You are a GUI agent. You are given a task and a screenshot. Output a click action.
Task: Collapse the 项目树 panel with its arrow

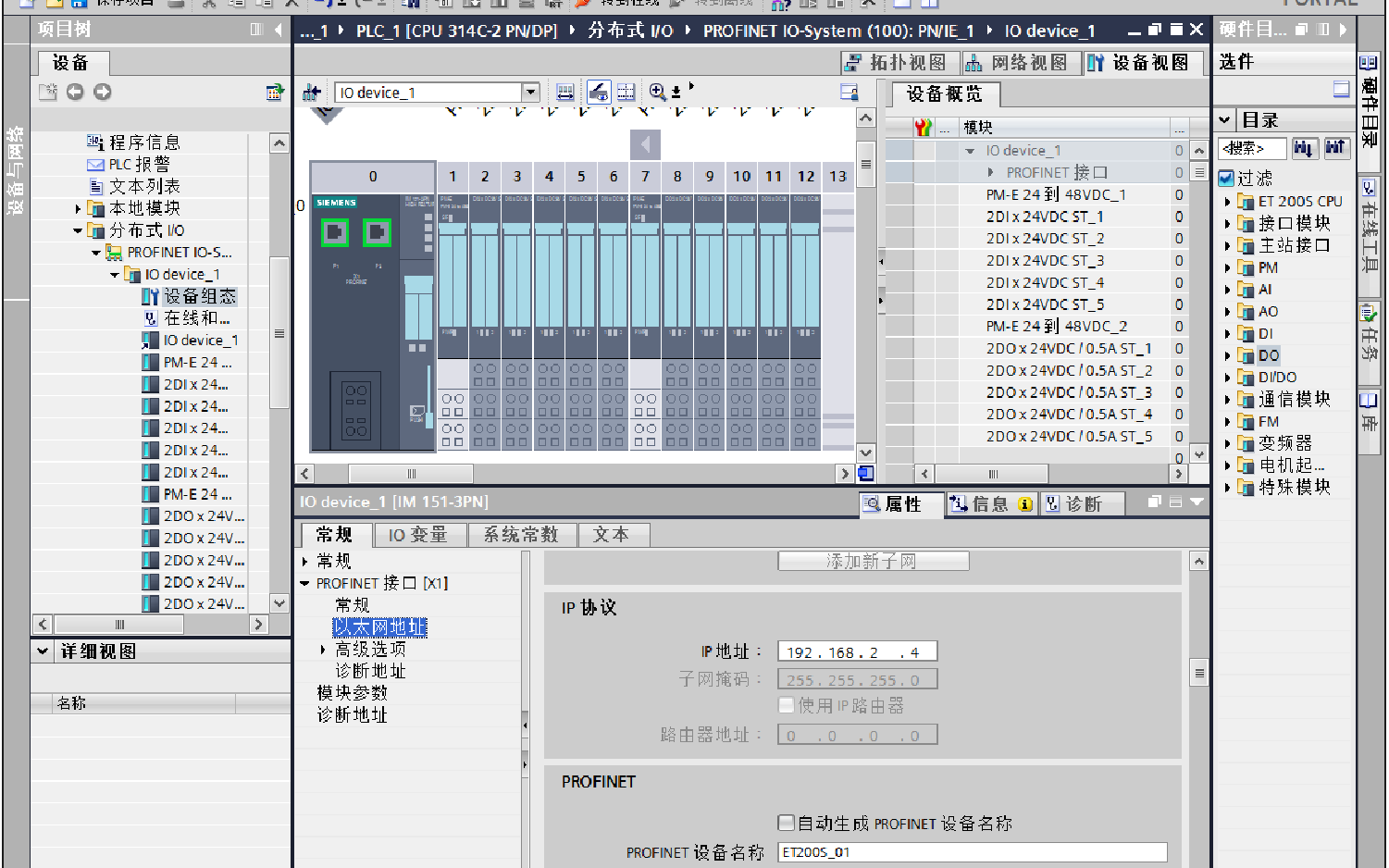[279, 30]
